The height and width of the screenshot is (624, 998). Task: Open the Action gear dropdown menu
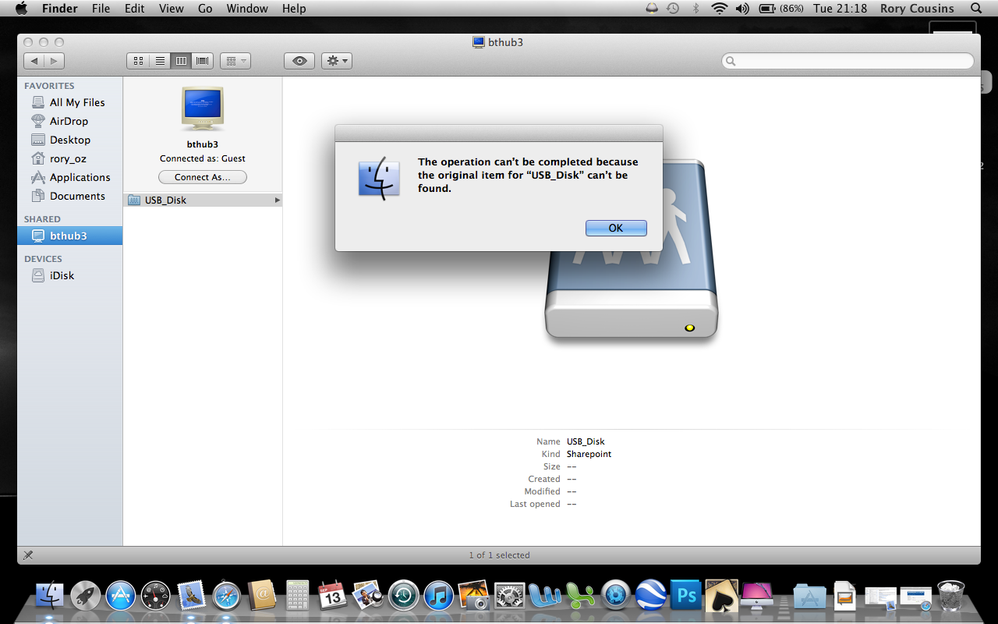(336, 61)
